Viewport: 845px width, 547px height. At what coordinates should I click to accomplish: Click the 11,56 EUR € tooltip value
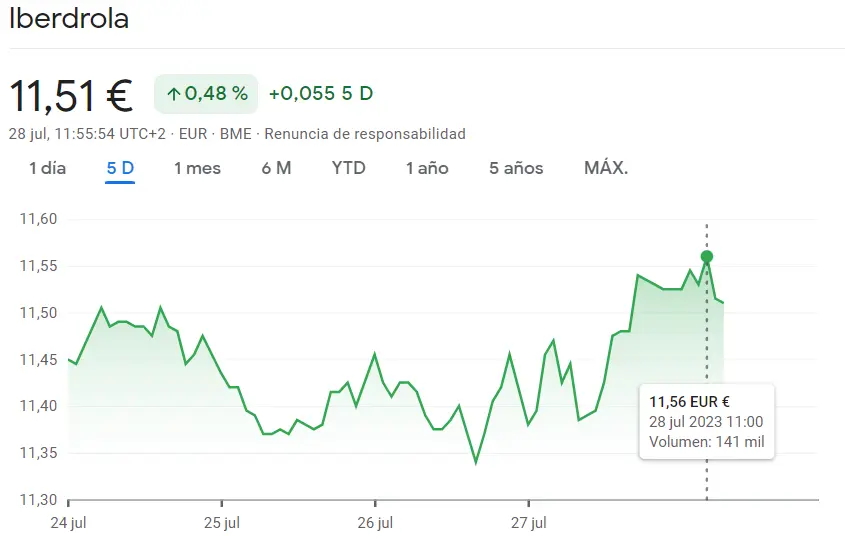(689, 402)
